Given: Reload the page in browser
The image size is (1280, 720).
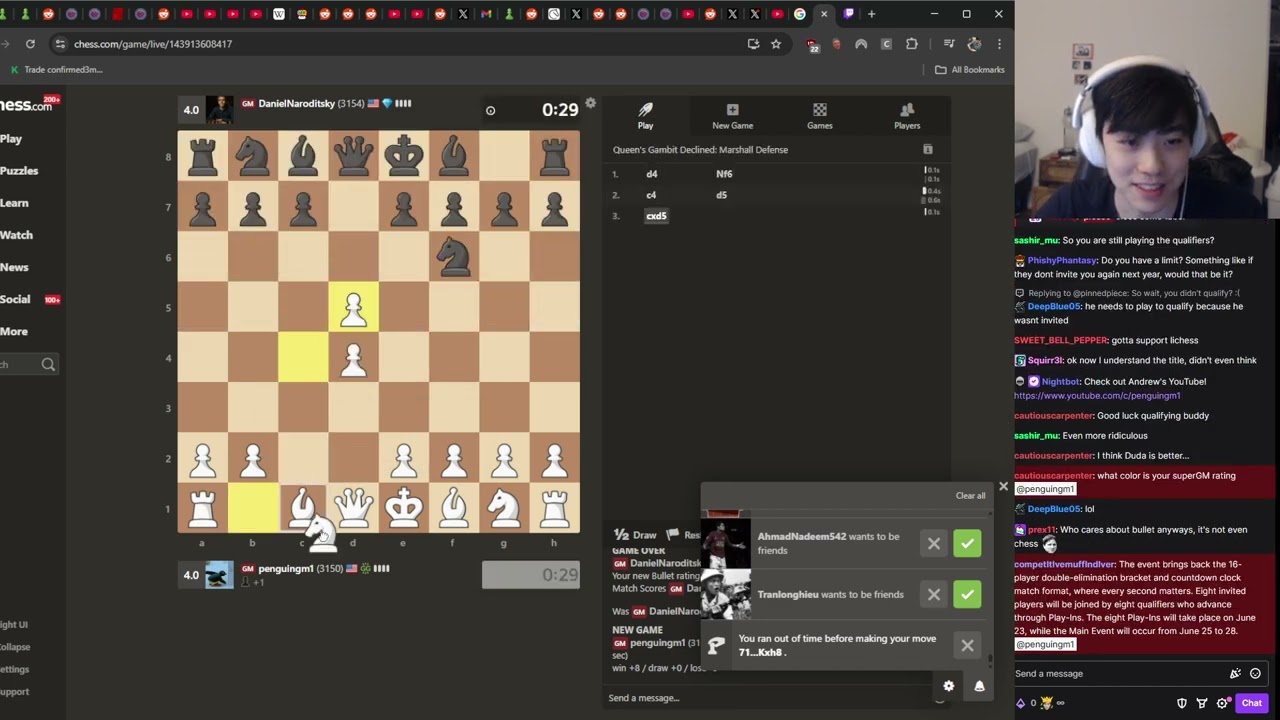Looking at the screenshot, I should click(x=30, y=44).
